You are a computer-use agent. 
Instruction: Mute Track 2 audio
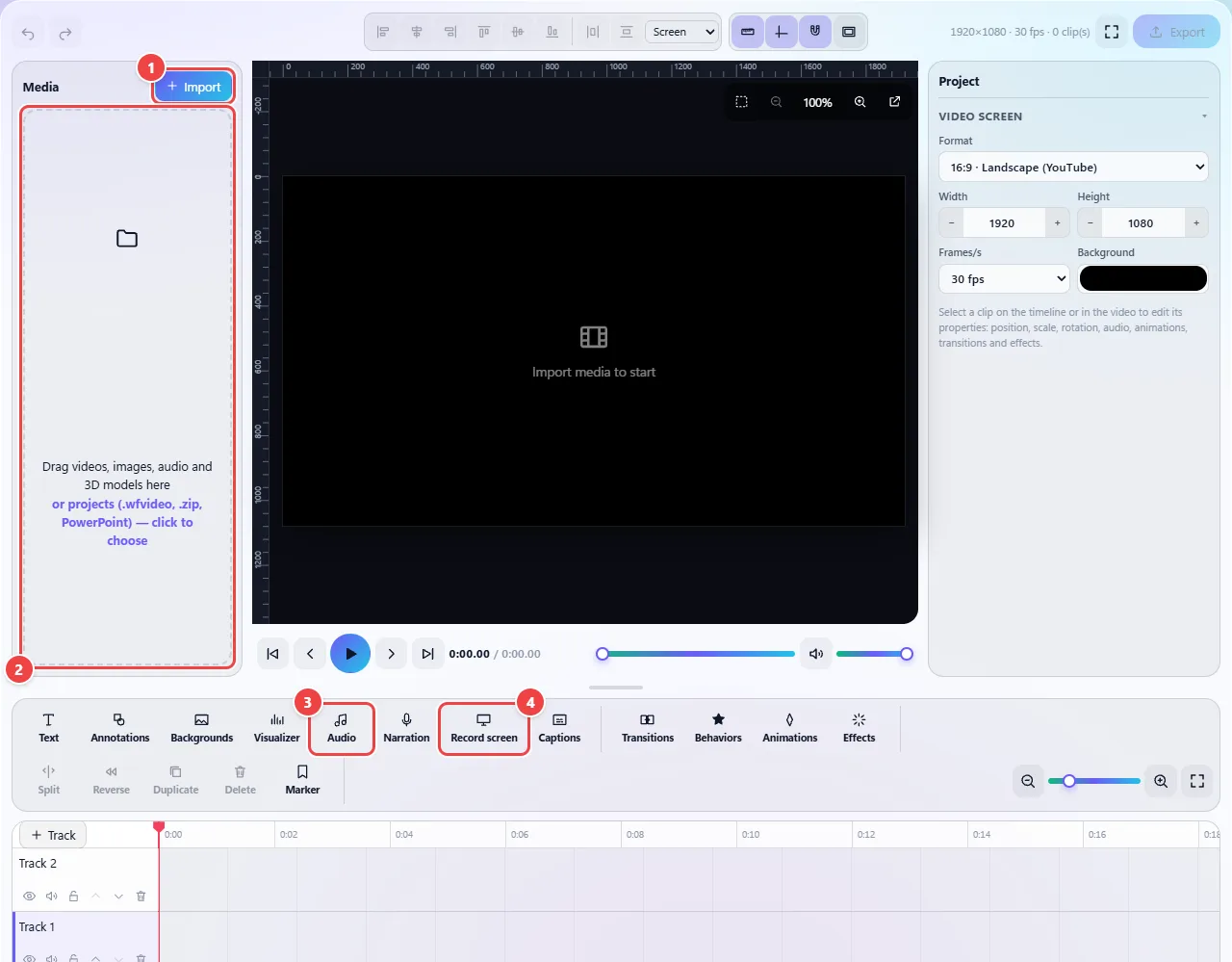click(x=52, y=896)
